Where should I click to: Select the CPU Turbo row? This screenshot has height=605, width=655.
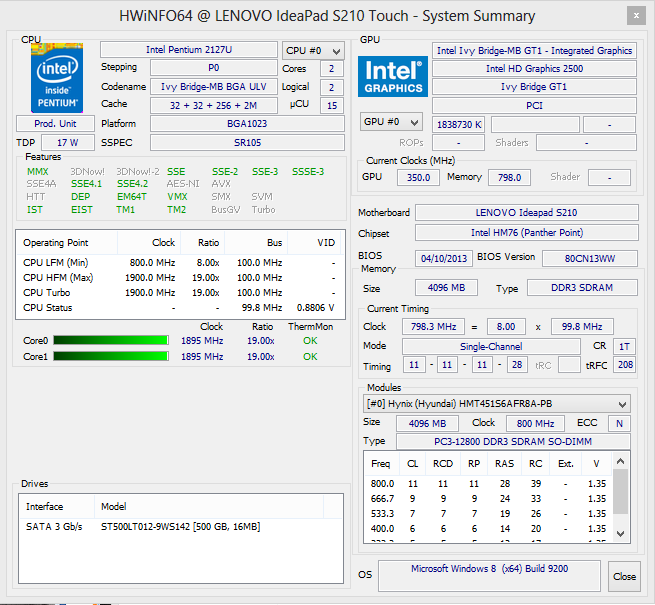point(180,293)
